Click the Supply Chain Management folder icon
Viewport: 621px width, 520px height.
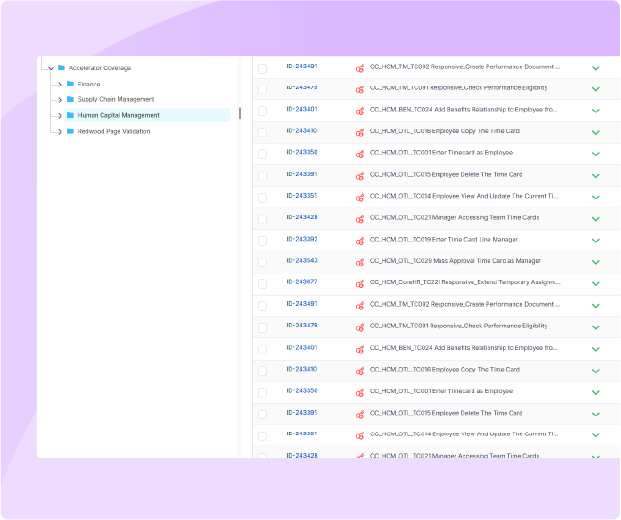pyautogui.click(x=70, y=100)
